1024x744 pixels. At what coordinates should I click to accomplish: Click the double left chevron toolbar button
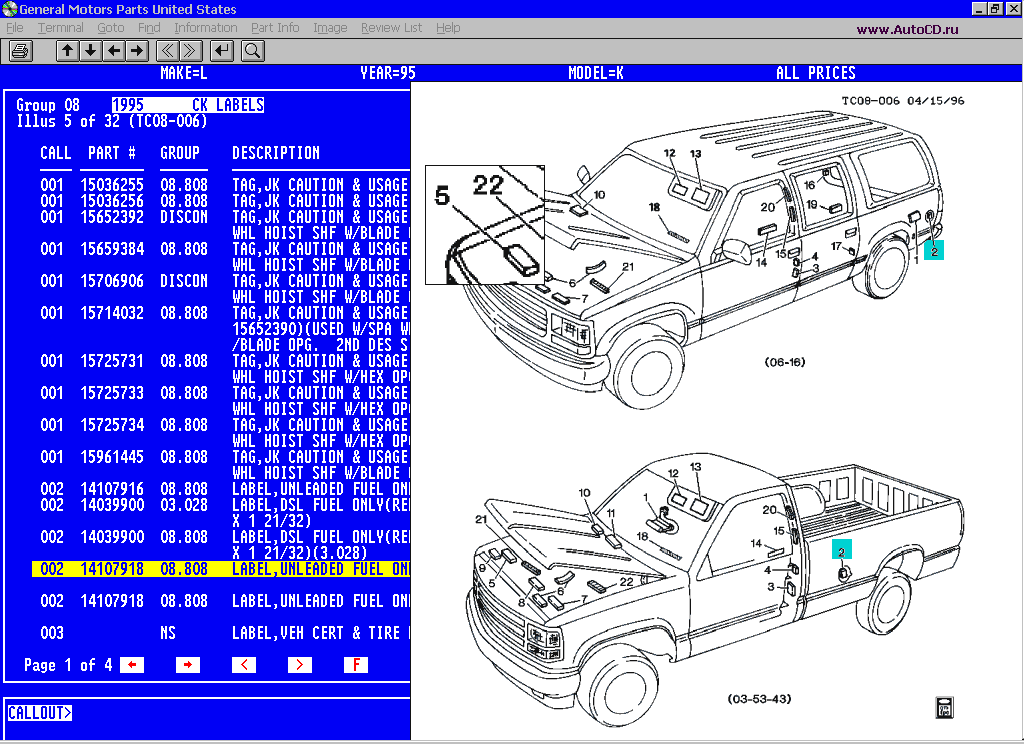tap(167, 50)
